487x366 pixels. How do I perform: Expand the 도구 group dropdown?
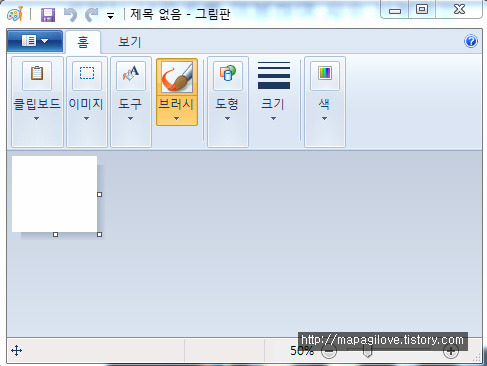(x=130, y=118)
